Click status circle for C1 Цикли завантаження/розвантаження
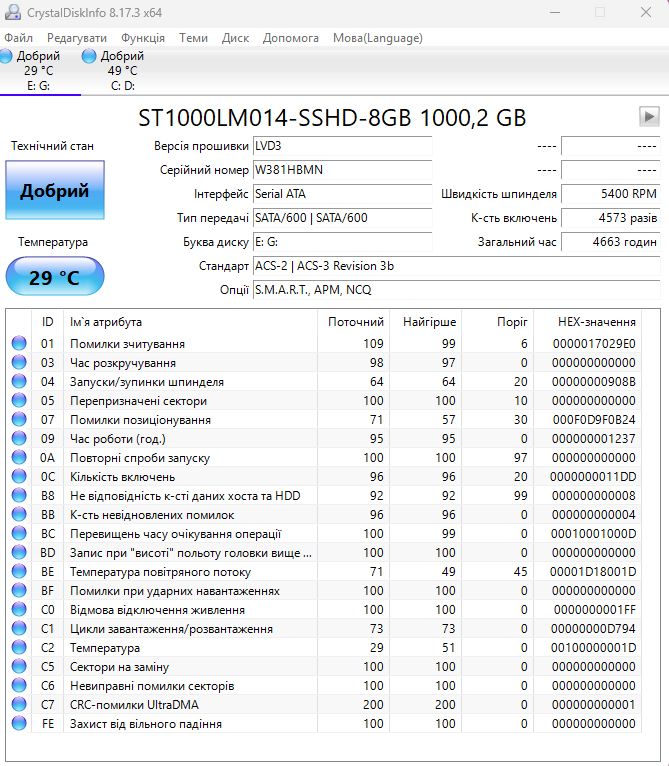The height and width of the screenshot is (766, 669). [x=19, y=628]
